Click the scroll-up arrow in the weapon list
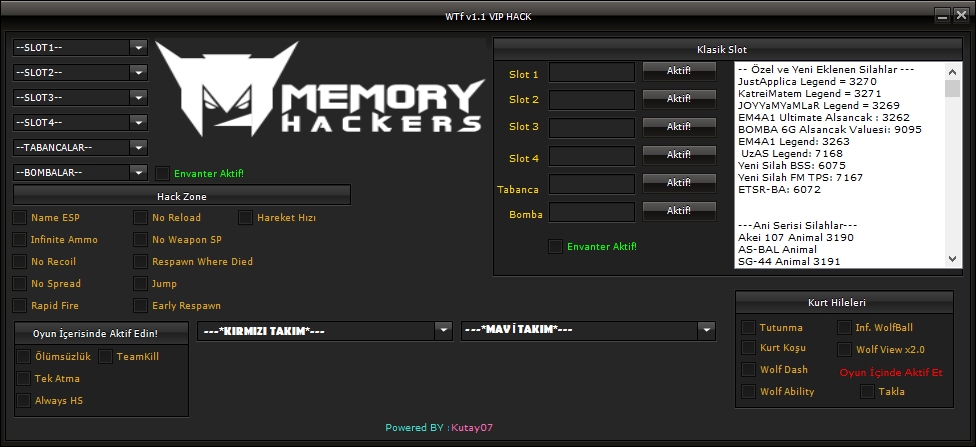The height and width of the screenshot is (447, 976). click(x=953, y=70)
